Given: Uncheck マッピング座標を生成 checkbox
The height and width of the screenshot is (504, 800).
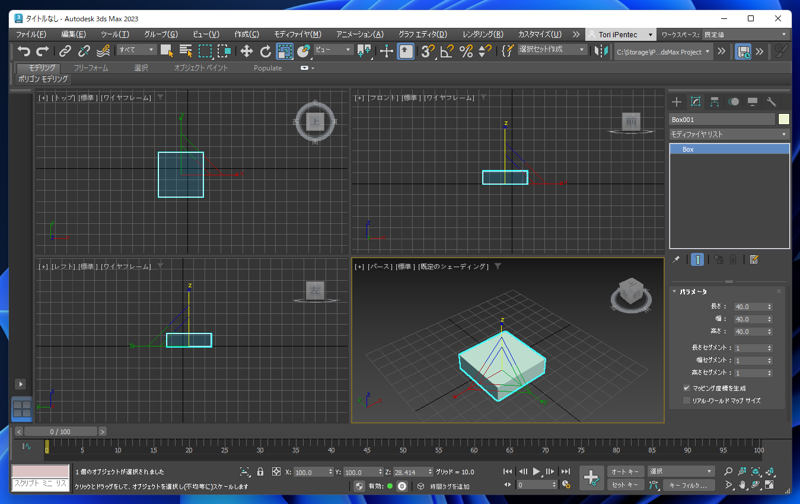Looking at the screenshot, I should [x=687, y=388].
